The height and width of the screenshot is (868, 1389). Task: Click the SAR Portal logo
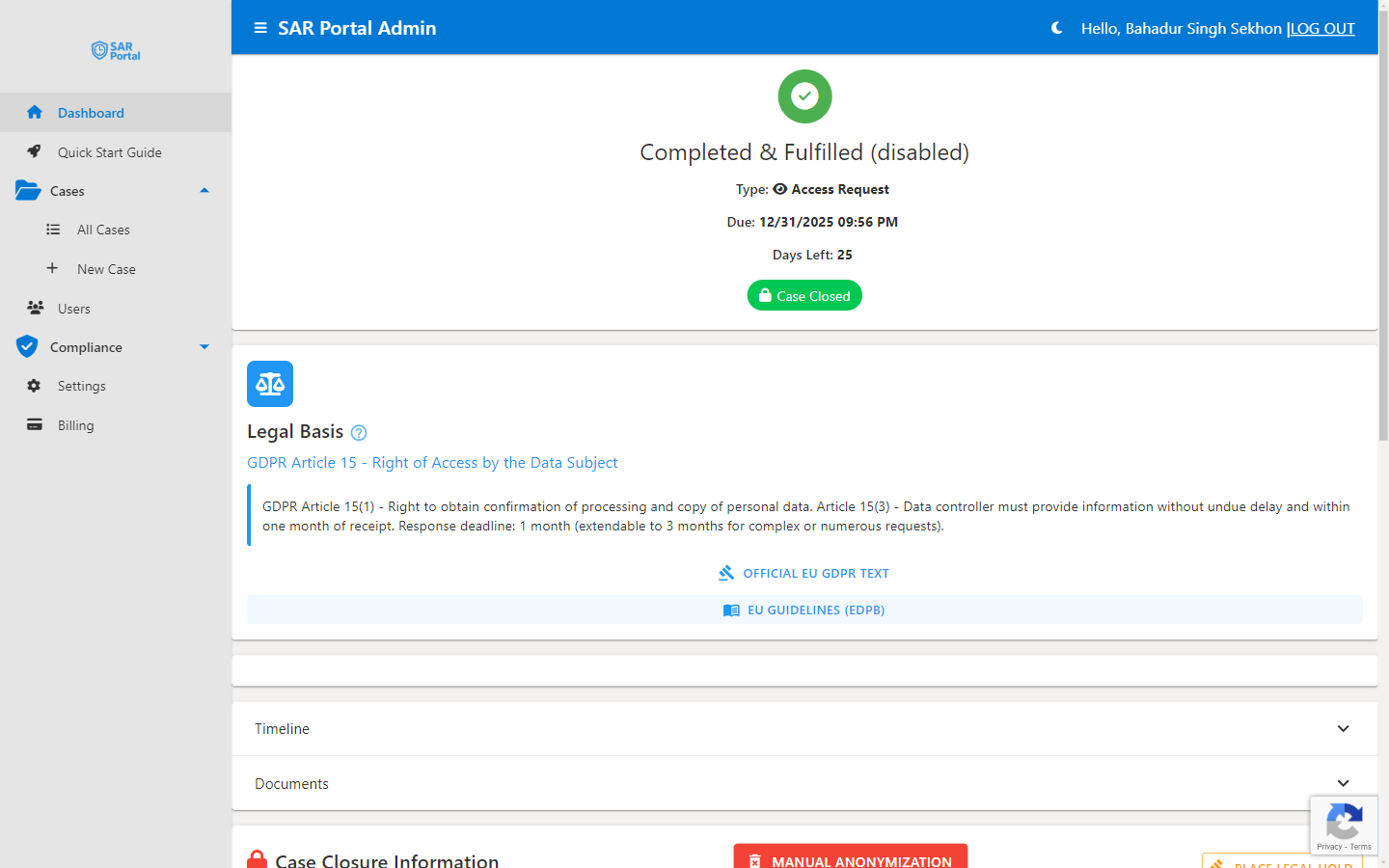[x=115, y=50]
